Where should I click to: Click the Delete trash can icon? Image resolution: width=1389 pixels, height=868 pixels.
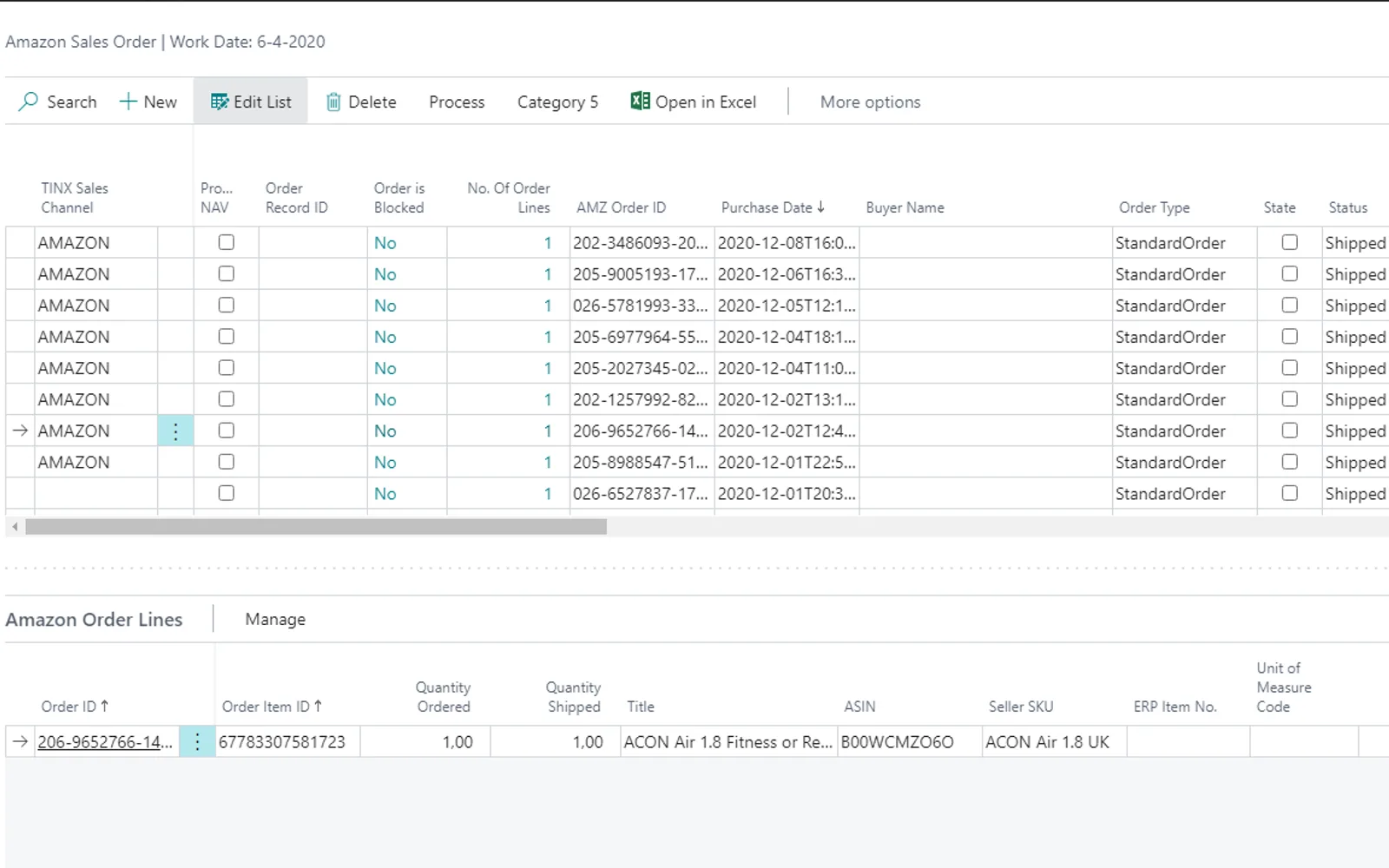coord(333,102)
